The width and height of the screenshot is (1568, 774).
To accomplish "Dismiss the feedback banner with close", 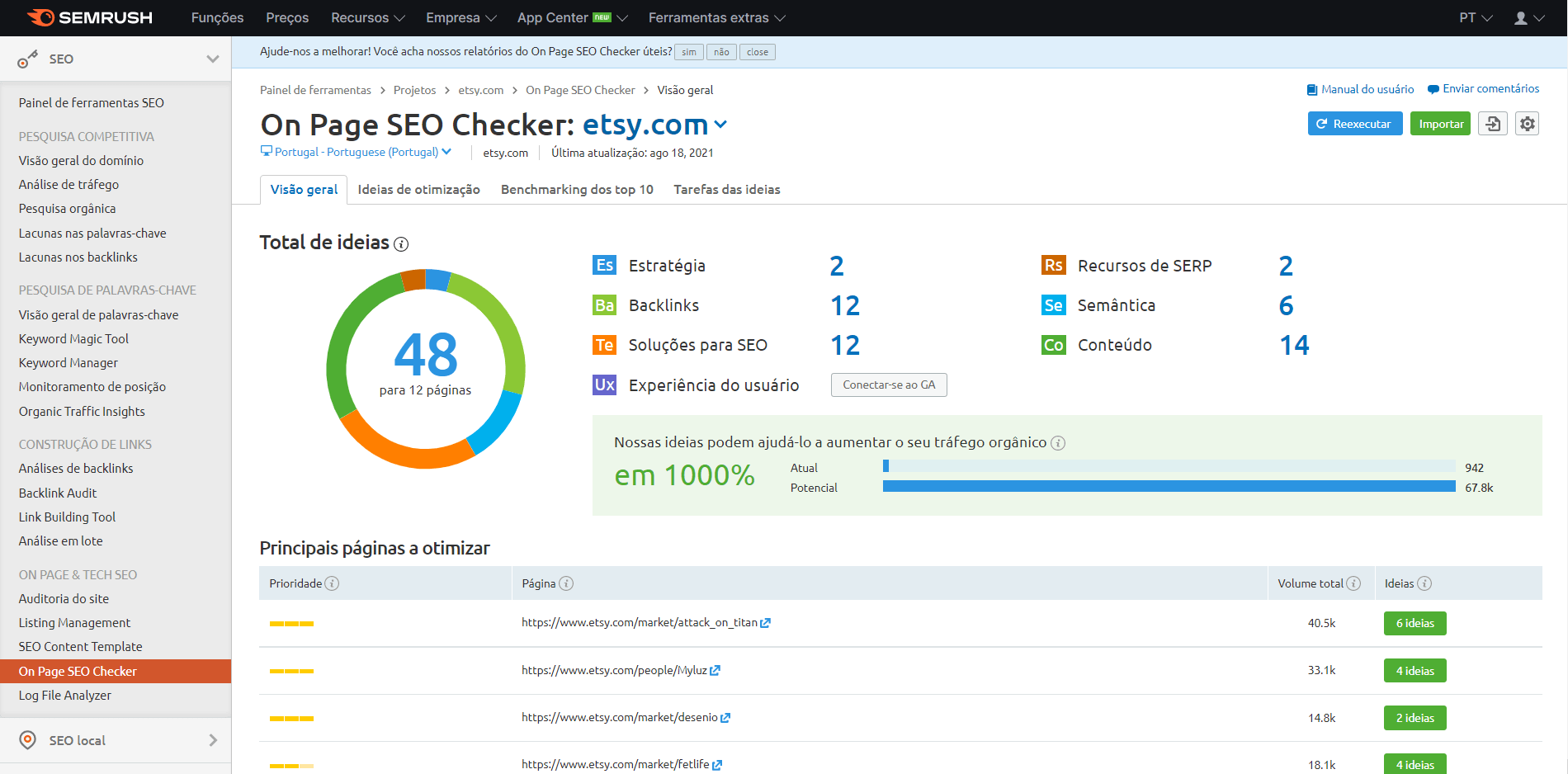I will (x=757, y=51).
